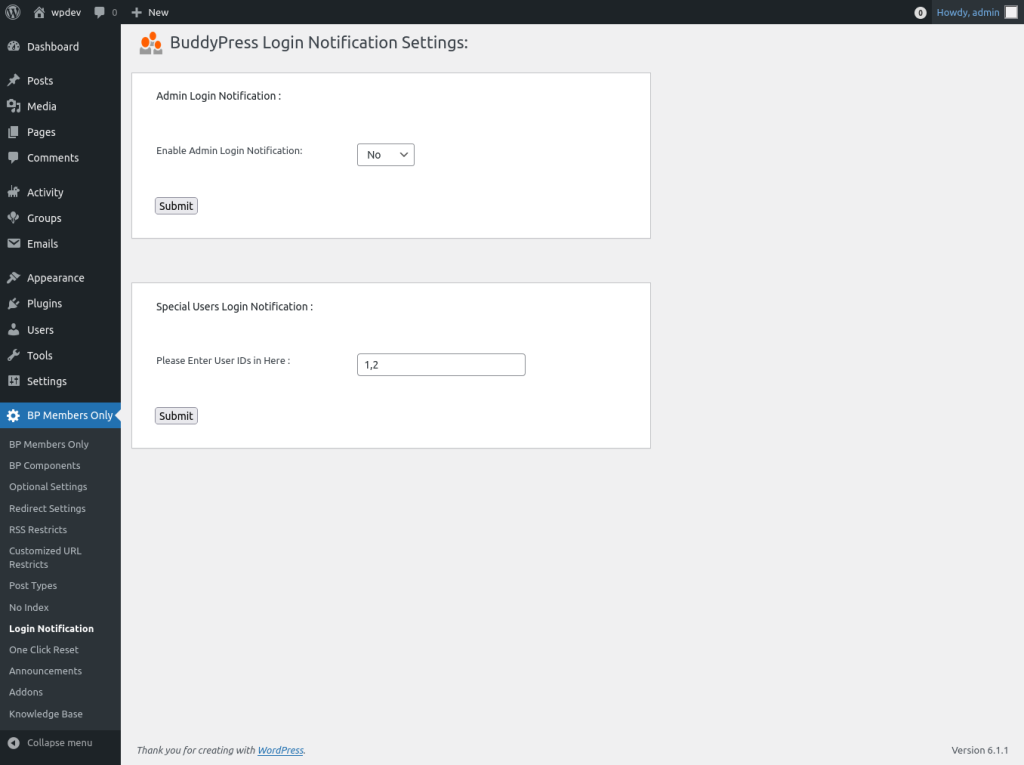Follow the WordPress link in the footer
1024x765 pixels.
point(280,750)
